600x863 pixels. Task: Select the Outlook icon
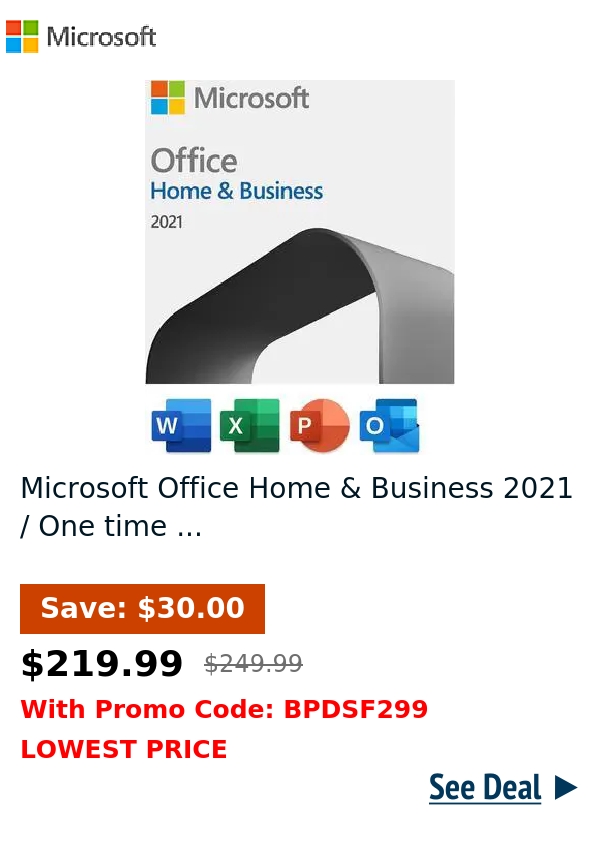pyautogui.click(x=389, y=424)
